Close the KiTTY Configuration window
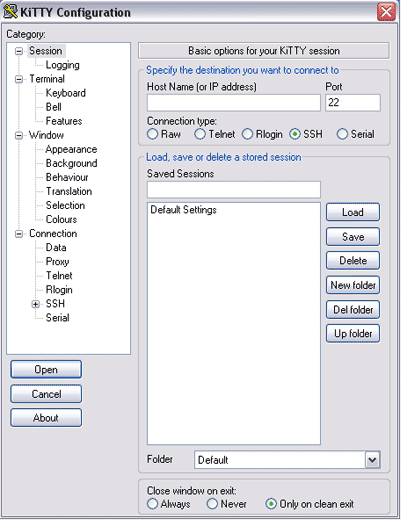The height and width of the screenshot is (520, 401). [386, 12]
